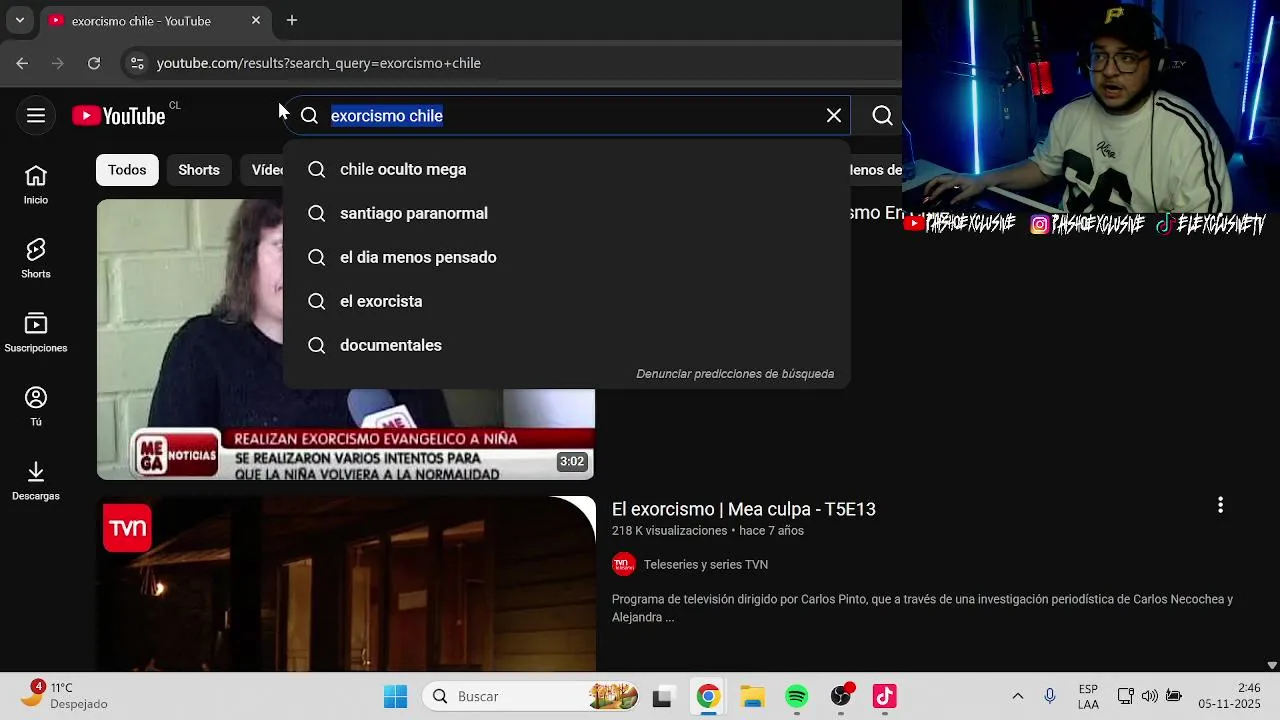The height and width of the screenshot is (720, 1280).
Task: Open the Mea culpa video options menu
Action: coord(1220,505)
